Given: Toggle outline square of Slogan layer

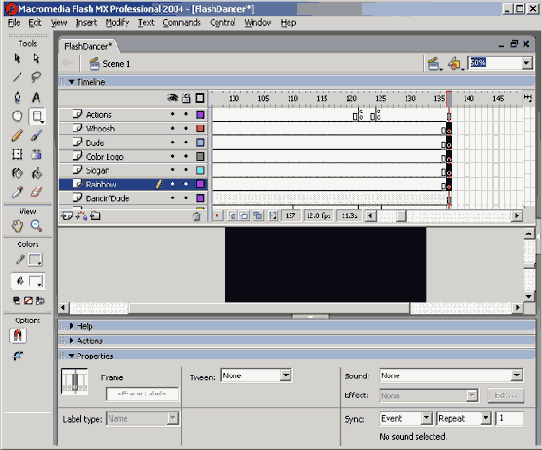Looking at the screenshot, I should tap(200, 170).
